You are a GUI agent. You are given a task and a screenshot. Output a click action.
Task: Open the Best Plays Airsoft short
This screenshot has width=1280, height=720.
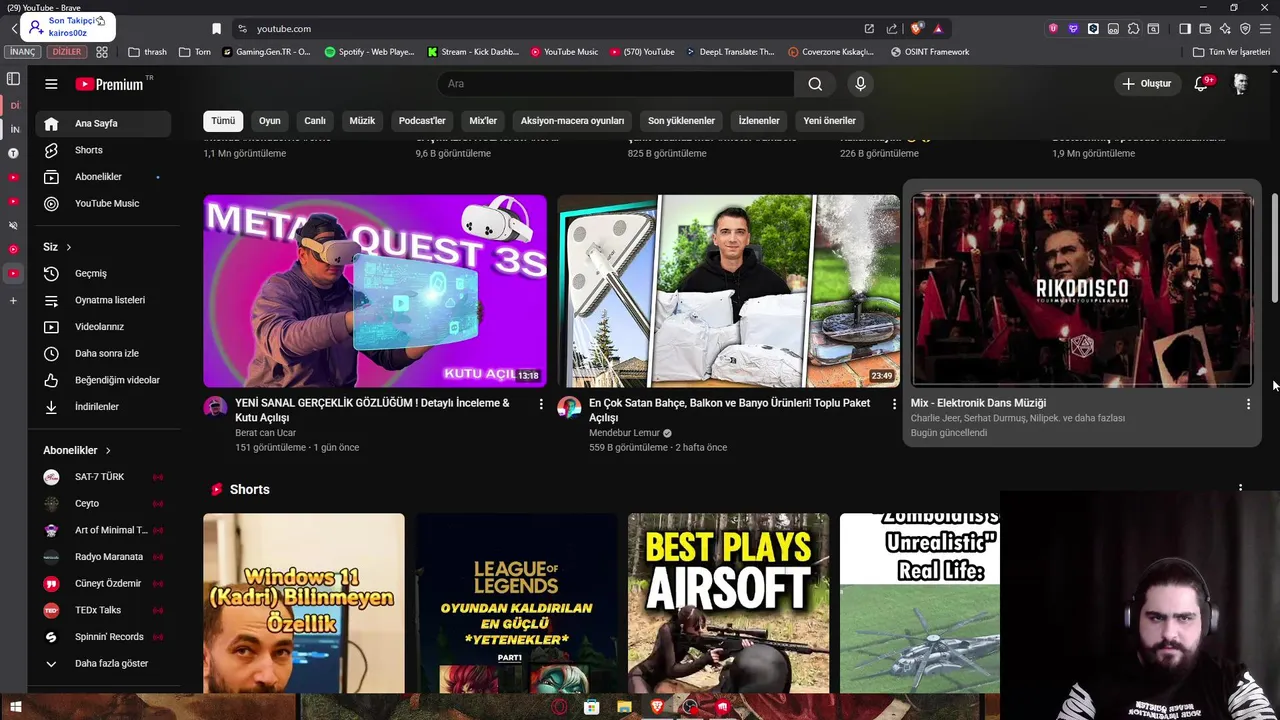point(728,603)
